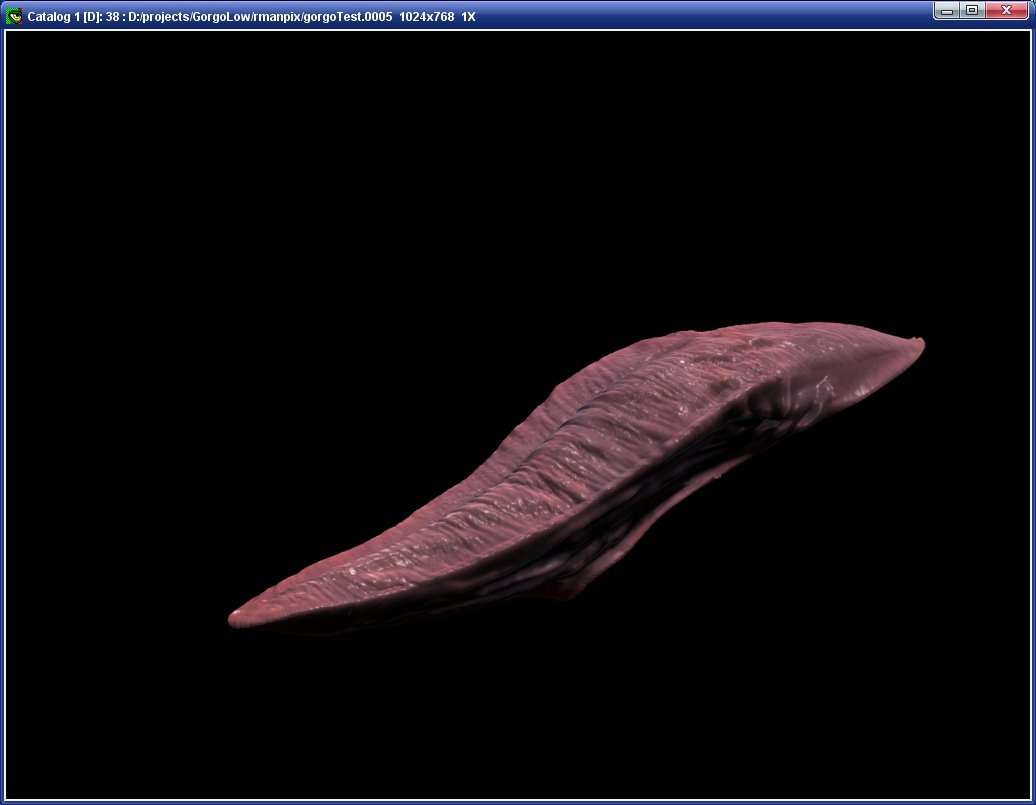This screenshot has width=1036, height=805.
Task: Click the 1X zoom indicator in the title bar
Action: coord(468,17)
